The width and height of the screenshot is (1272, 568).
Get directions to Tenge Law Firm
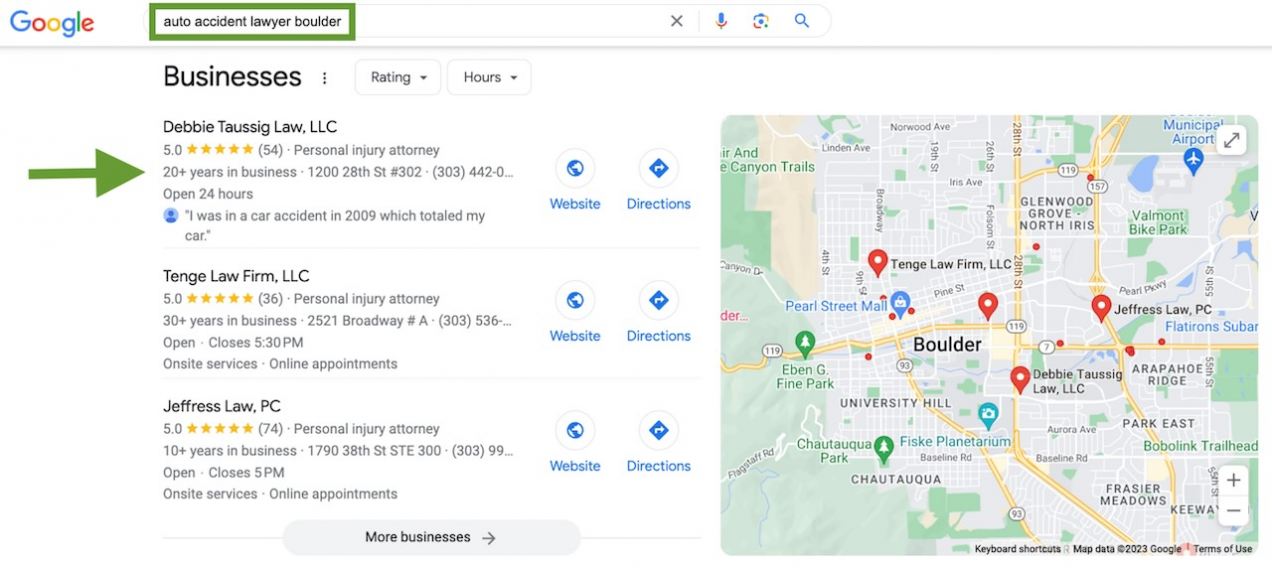[658, 300]
